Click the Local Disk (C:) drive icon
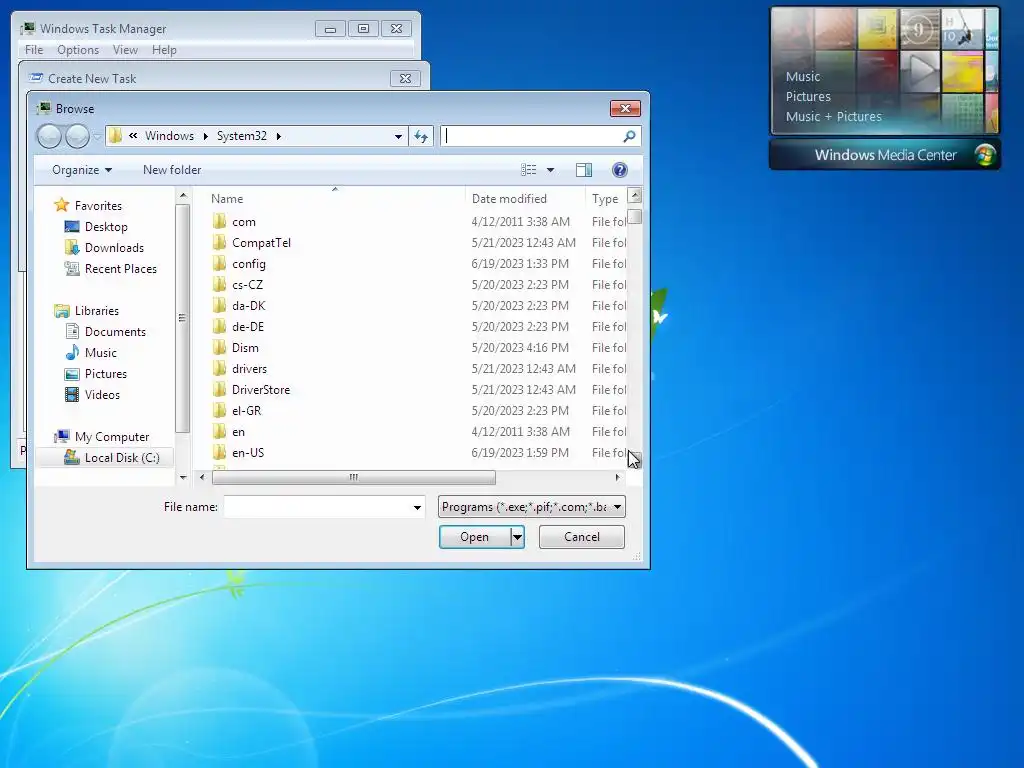 [72, 457]
